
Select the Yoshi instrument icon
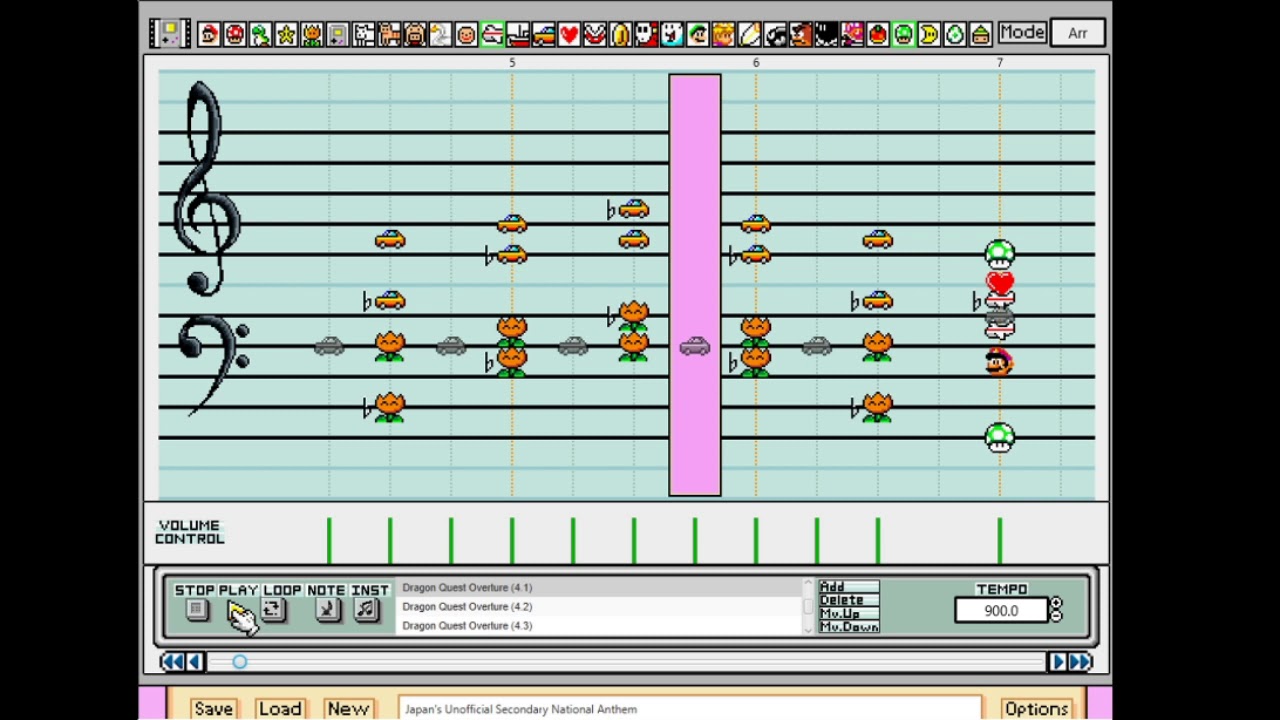(x=261, y=35)
